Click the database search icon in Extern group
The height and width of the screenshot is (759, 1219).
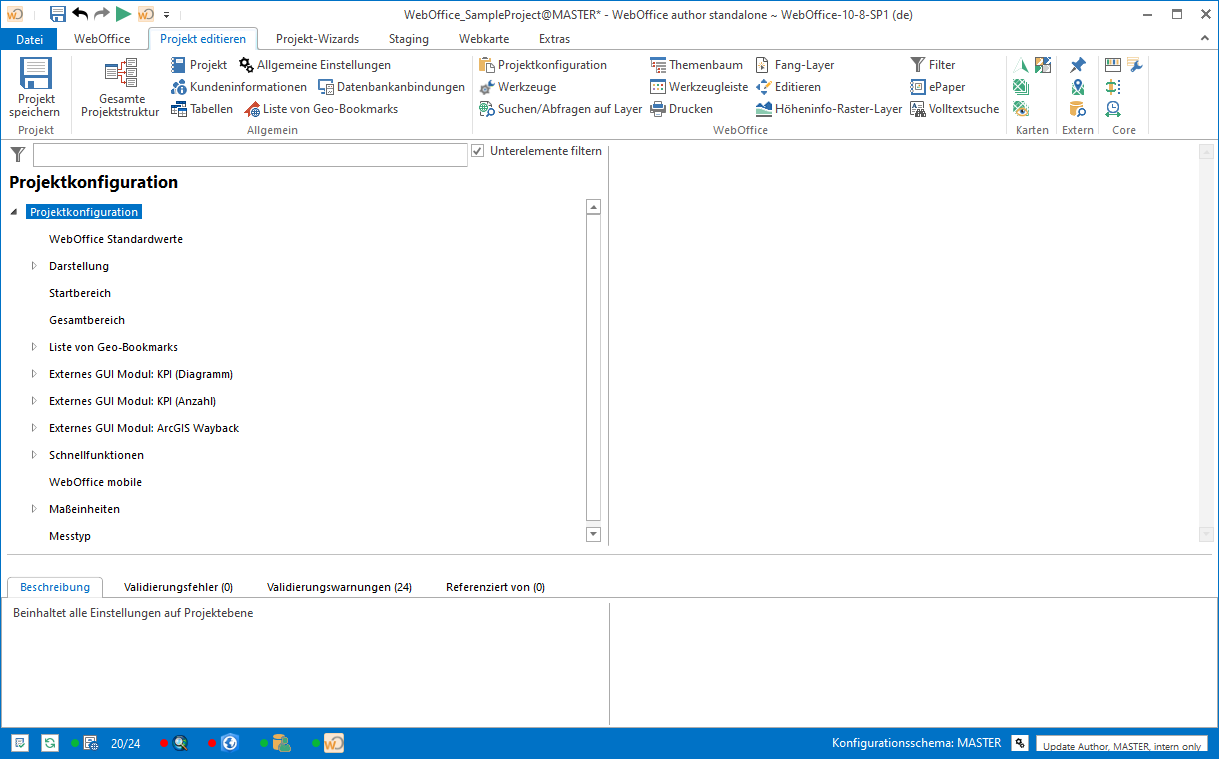tap(1077, 109)
